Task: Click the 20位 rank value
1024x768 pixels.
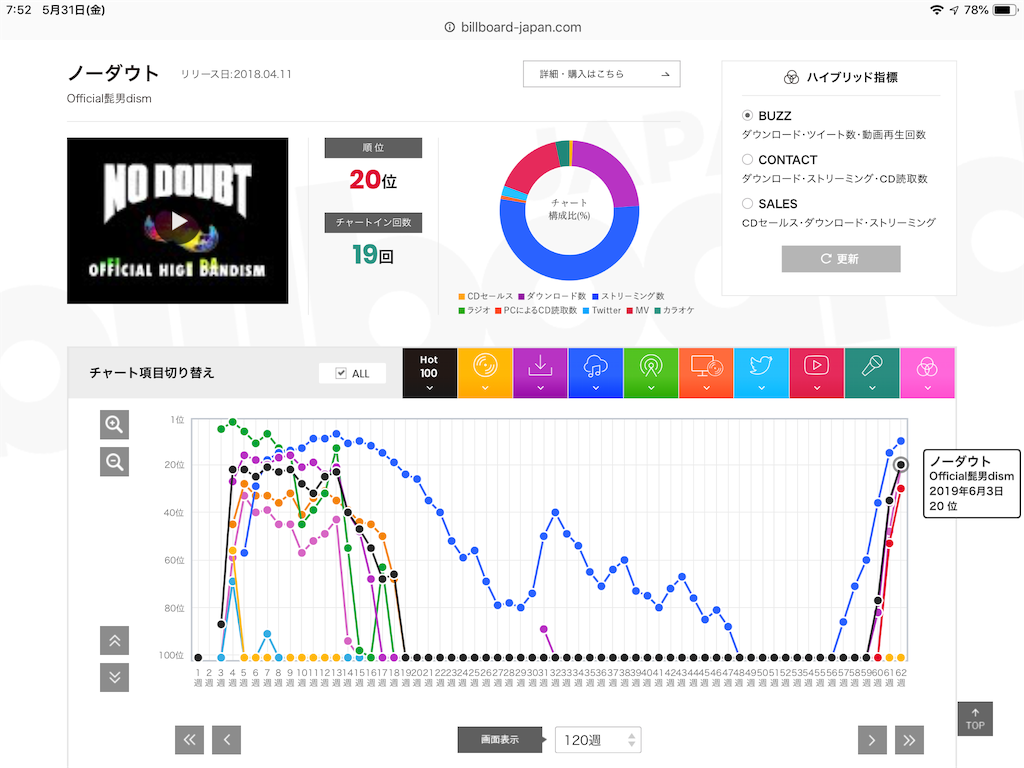Action: point(373,180)
